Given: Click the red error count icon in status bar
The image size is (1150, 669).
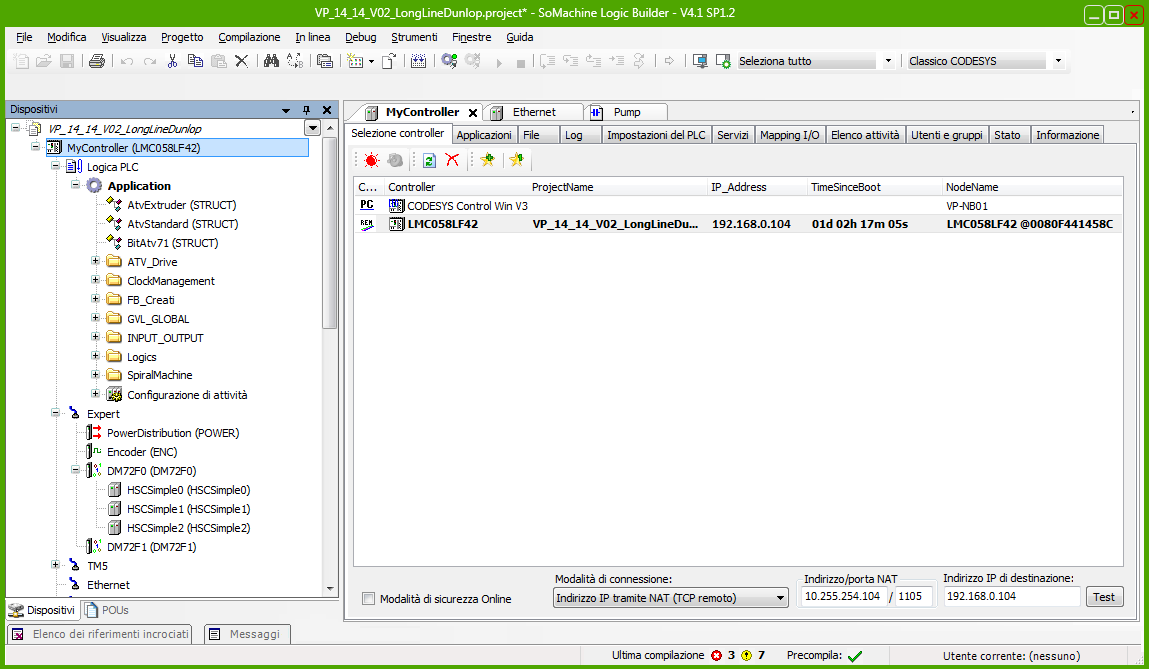Looking at the screenshot, I should 717,656.
